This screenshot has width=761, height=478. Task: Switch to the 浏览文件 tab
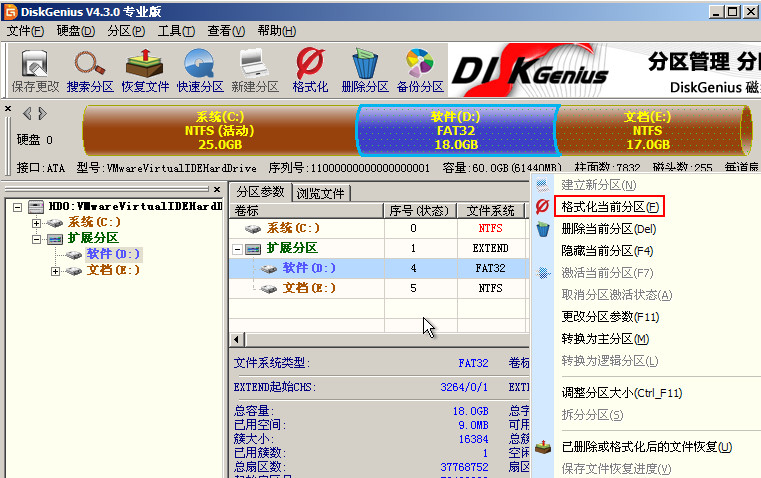coord(320,194)
